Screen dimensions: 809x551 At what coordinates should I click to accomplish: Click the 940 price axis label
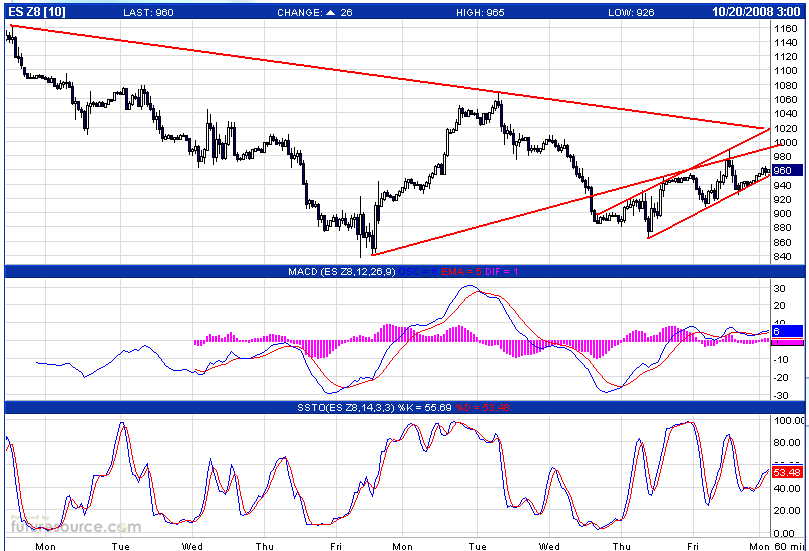point(782,185)
